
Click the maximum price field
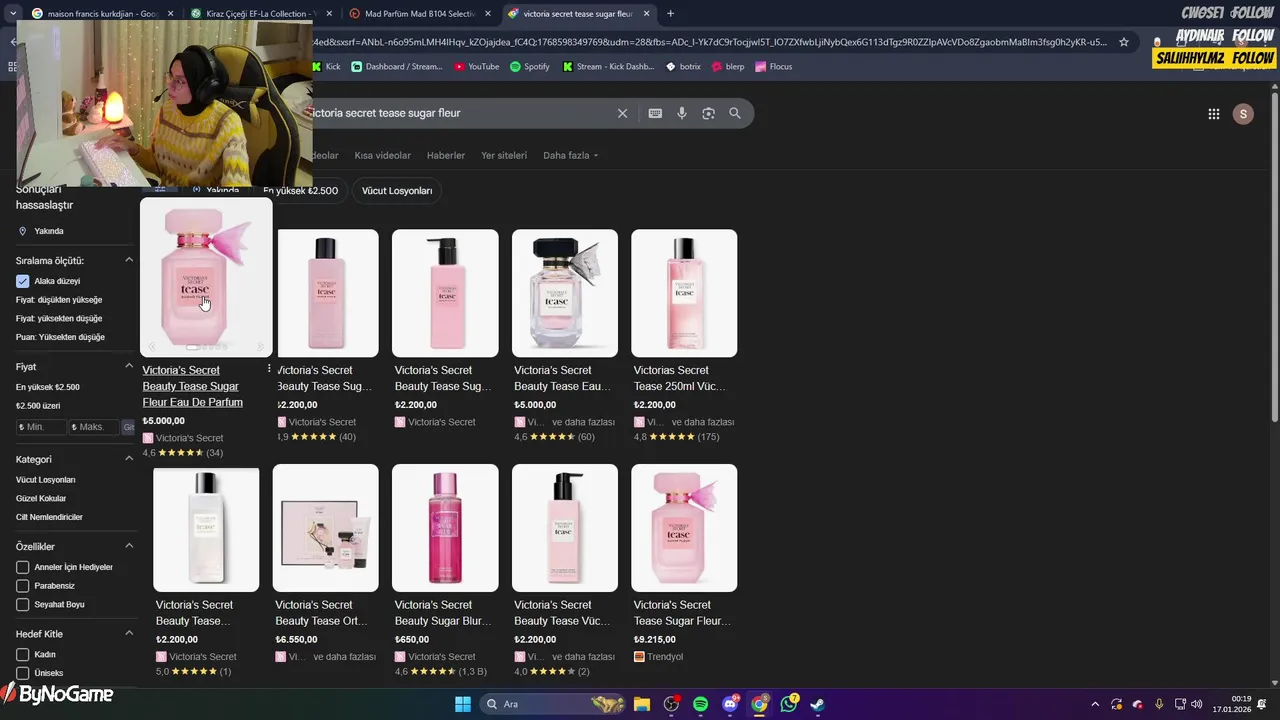[94, 427]
